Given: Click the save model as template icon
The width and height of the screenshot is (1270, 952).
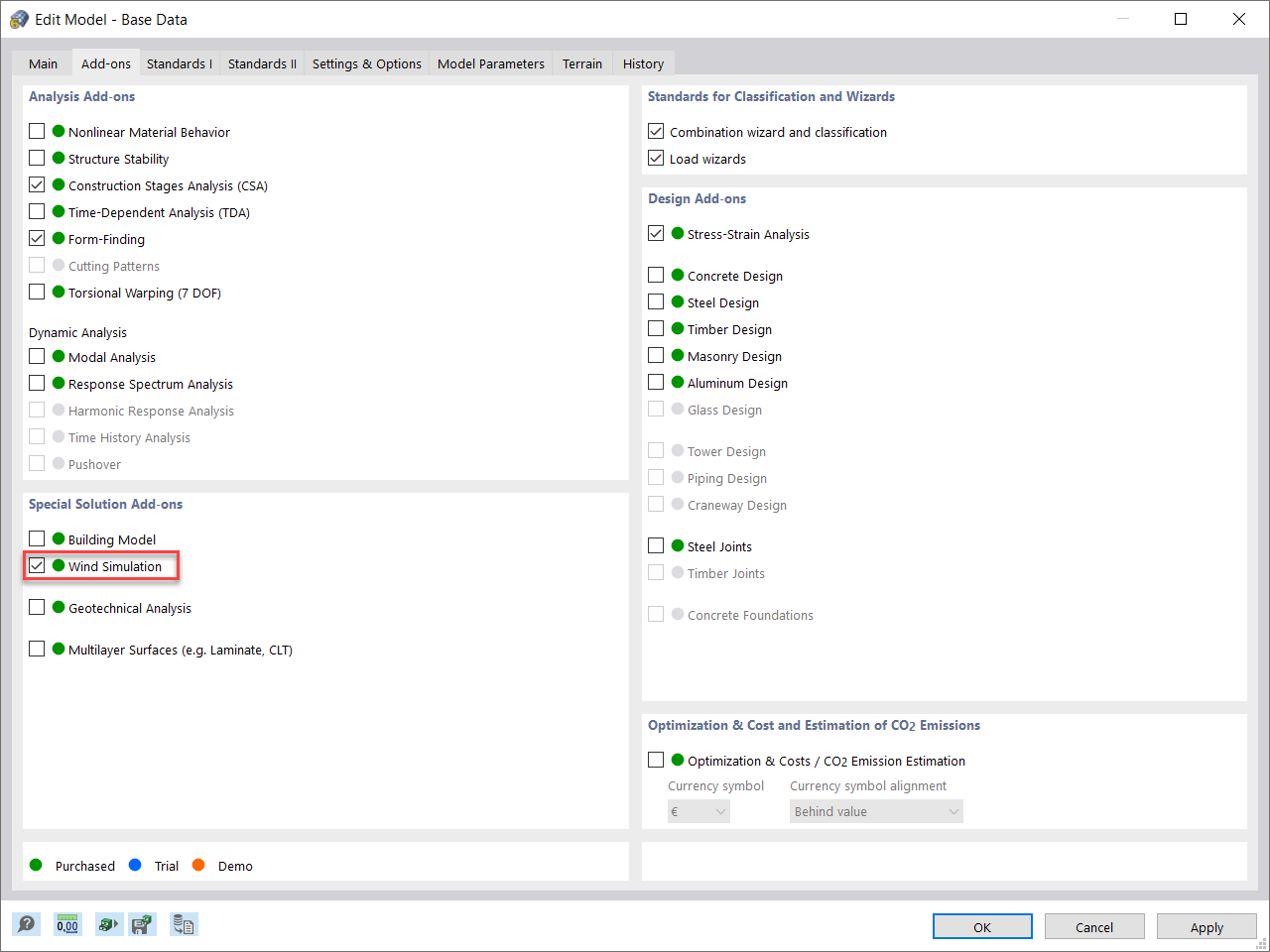Looking at the screenshot, I should (x=142, y=923).
